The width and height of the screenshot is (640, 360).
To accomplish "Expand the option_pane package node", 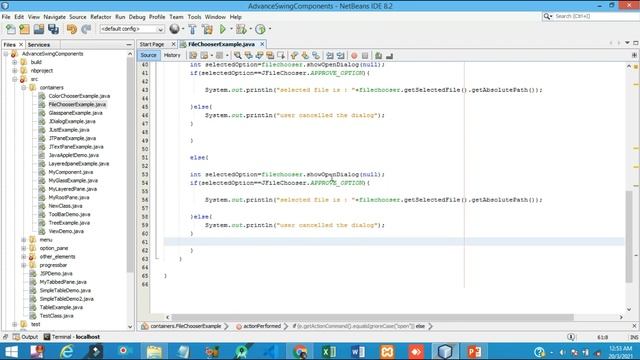I will coord(24,248).
